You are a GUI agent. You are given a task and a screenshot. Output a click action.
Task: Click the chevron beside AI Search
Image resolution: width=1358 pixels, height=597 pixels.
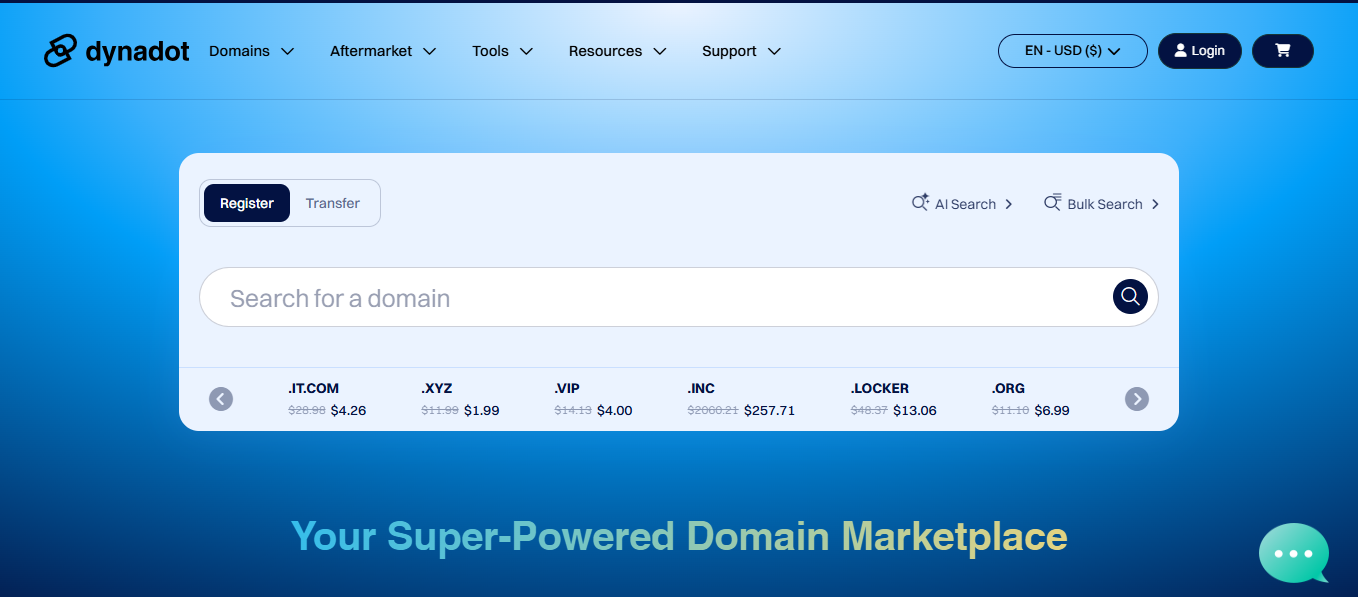point(1009,204)
